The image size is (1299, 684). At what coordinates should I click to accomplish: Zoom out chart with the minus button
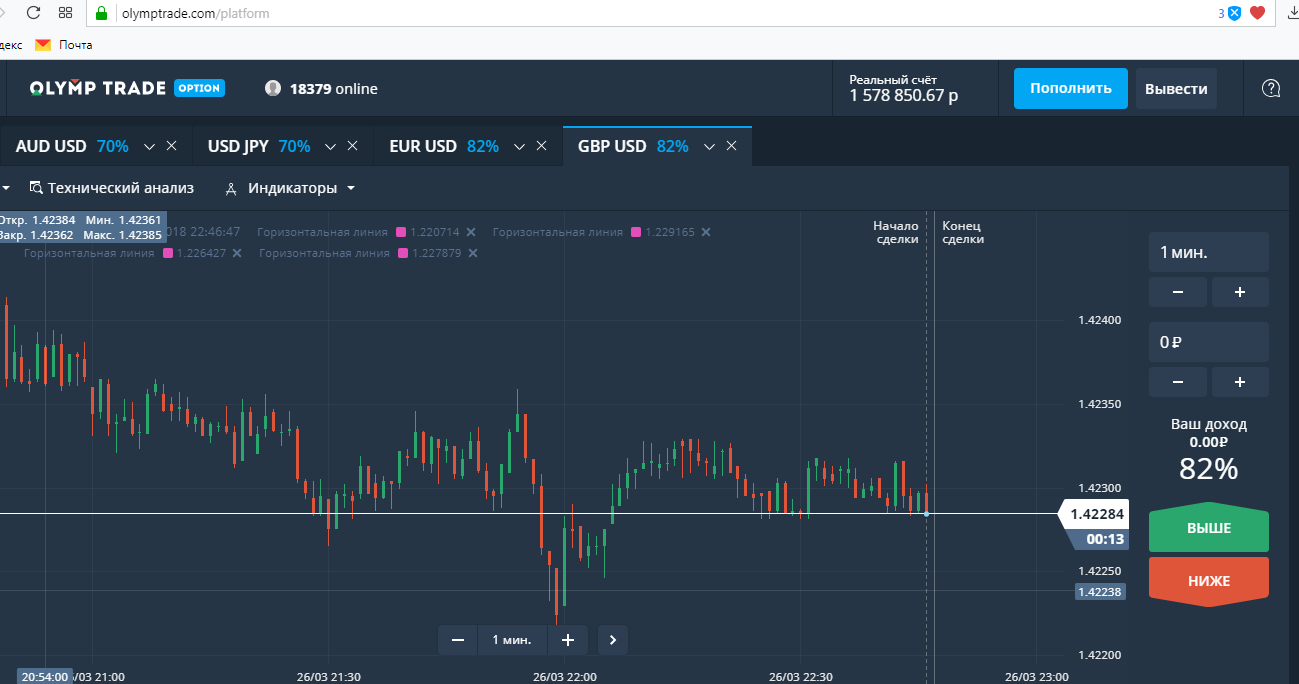point(458,640)
